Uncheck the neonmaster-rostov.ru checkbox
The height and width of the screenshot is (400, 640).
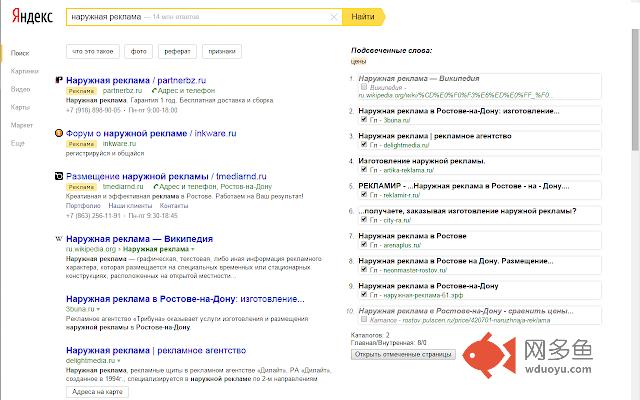[364, 269]
